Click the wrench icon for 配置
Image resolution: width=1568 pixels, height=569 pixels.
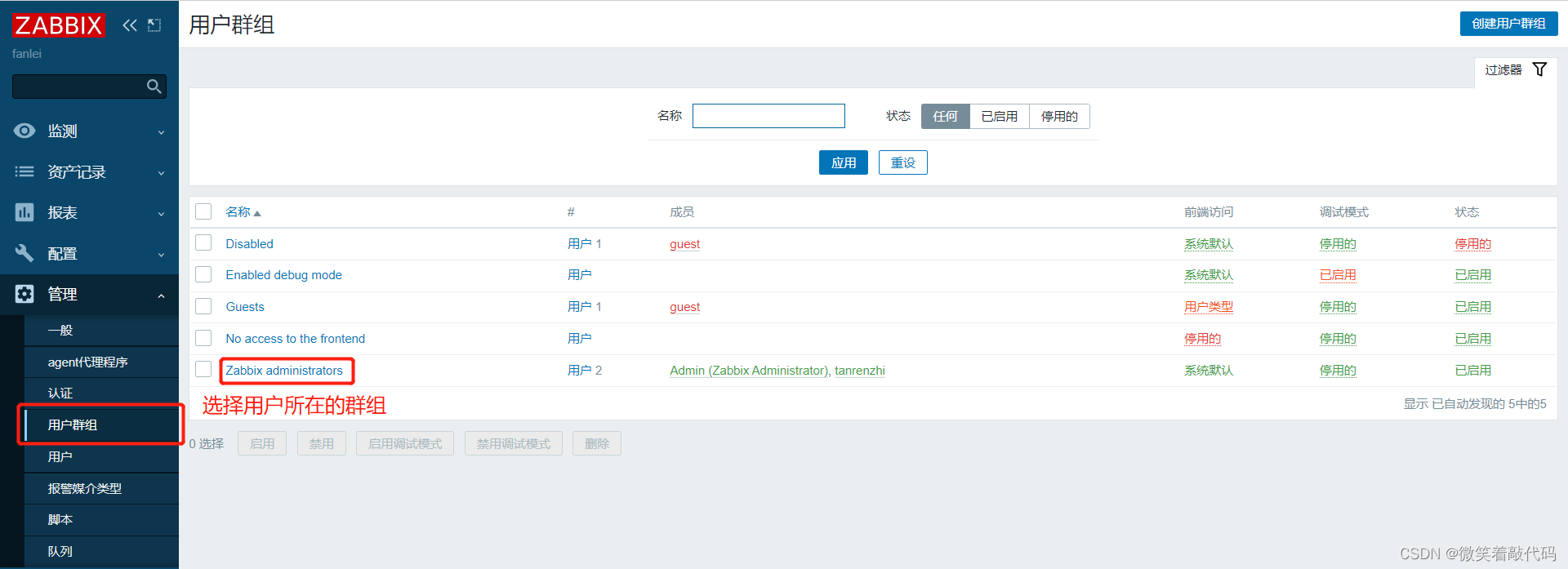[x=24, y=253]
